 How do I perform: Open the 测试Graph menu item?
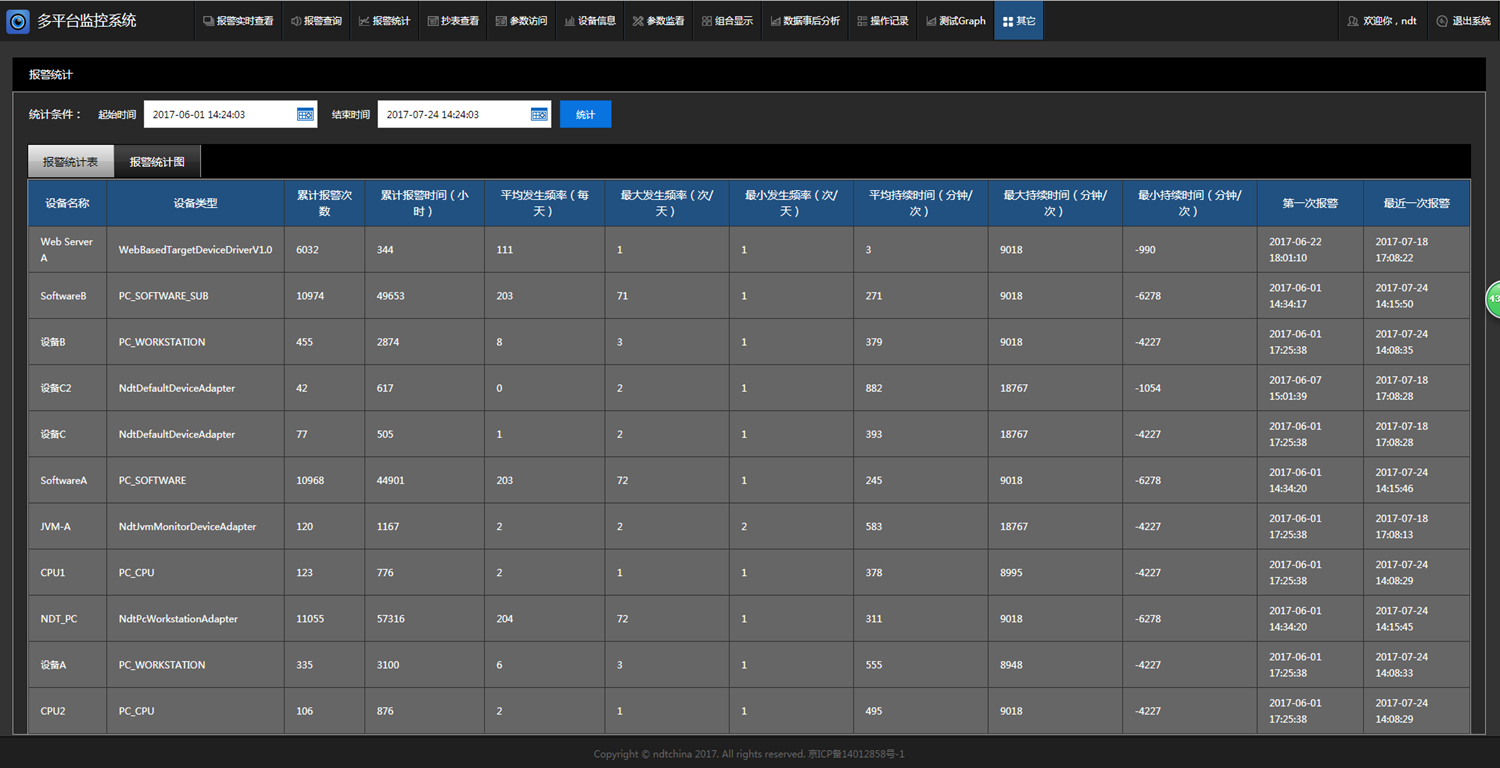(956, 21)
